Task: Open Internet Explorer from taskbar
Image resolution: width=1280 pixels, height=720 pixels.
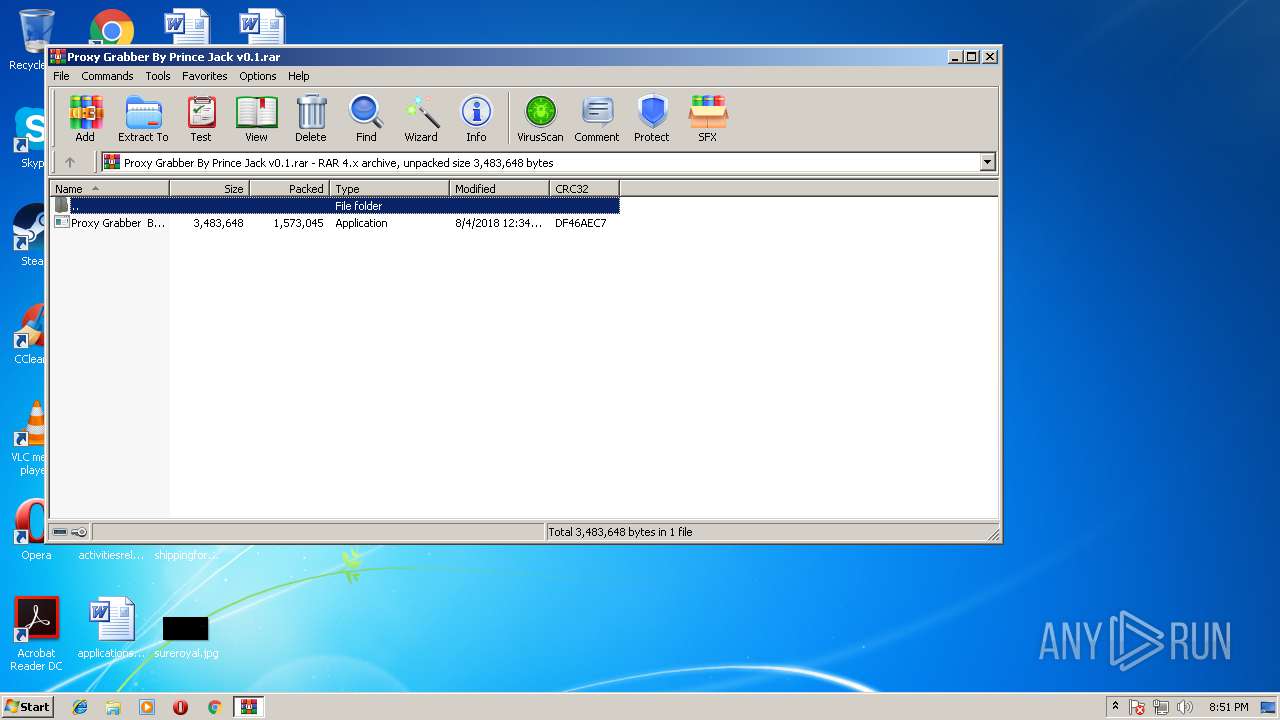Action: [80, 707]
